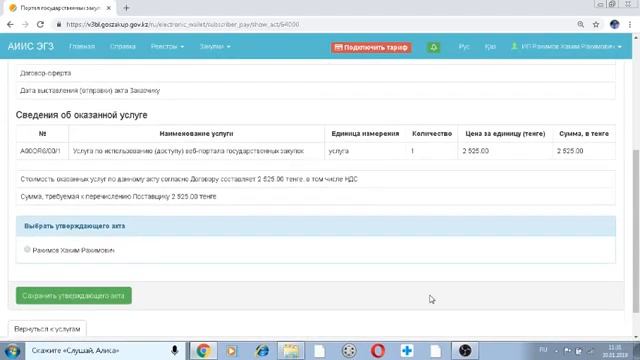The image size is (640, 360).
Task: Open Opera browser taskbar icon
Action: [x=378, y=351]
